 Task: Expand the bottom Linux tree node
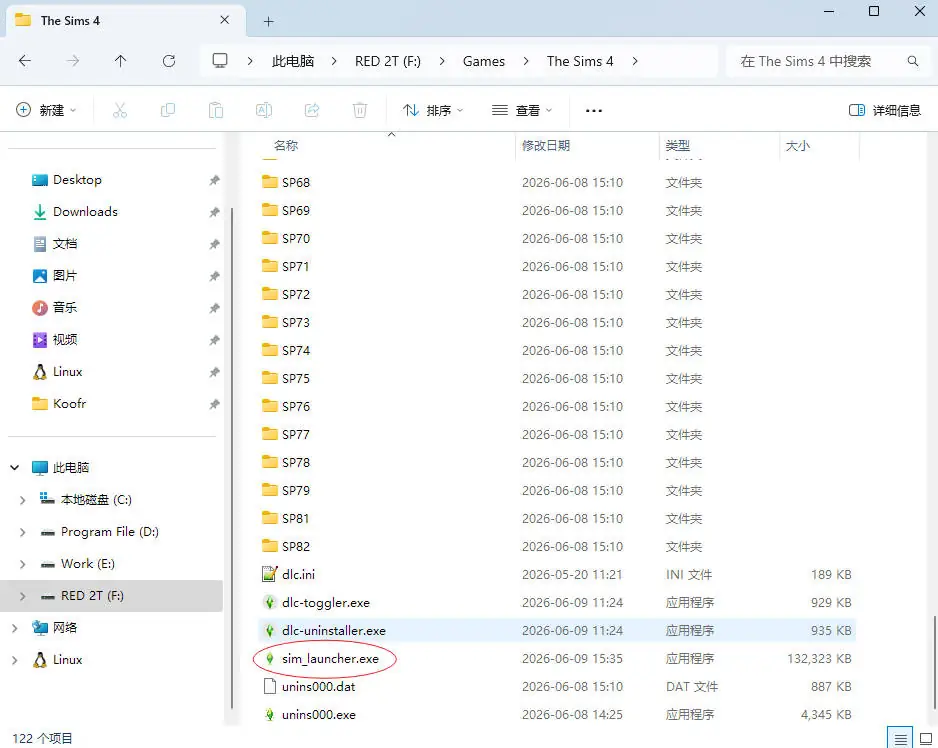15,660
